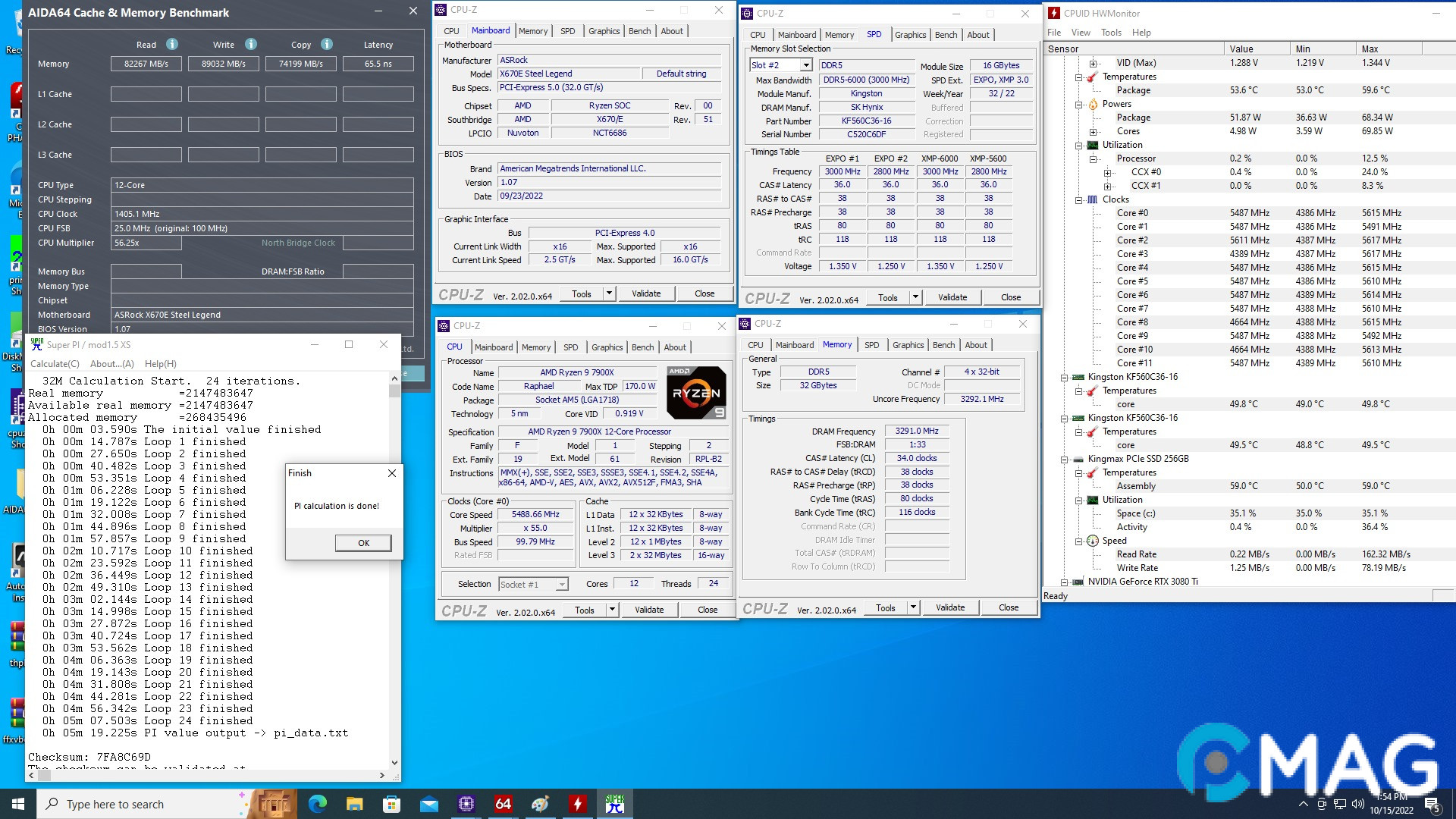Switch to the Memory tab in the CPU-Z Mainboard window
This screenshot has height=819, width=1456.
pyautogui.click(x=533, y=31)
